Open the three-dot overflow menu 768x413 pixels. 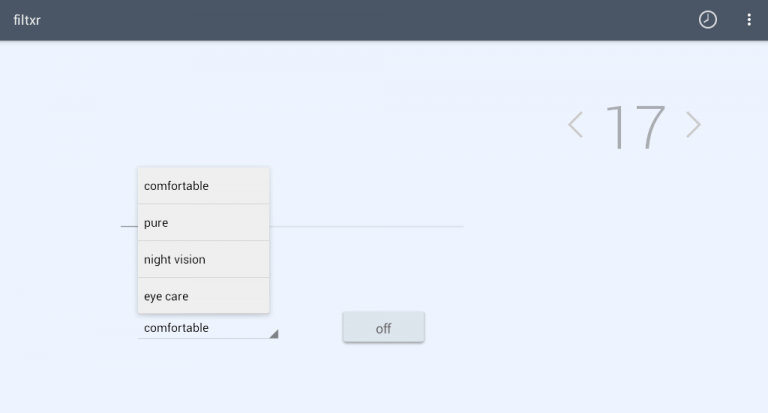[x=749, y=20]
